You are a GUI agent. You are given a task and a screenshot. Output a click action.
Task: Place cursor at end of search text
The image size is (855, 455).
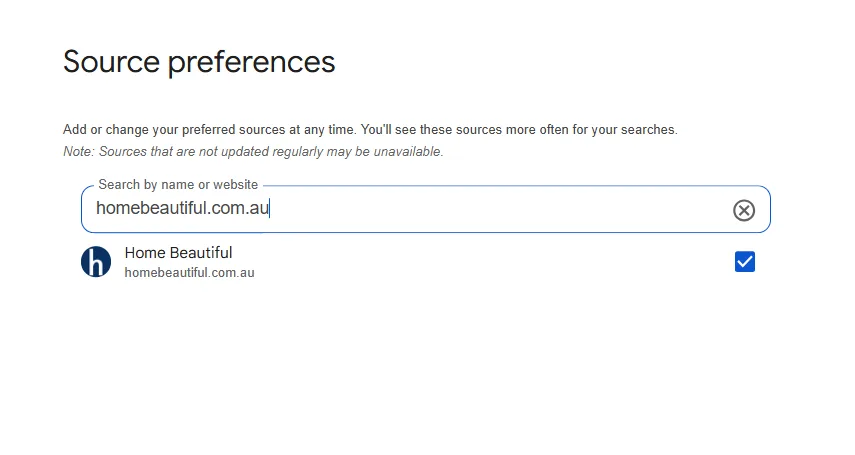click(270, 209)
